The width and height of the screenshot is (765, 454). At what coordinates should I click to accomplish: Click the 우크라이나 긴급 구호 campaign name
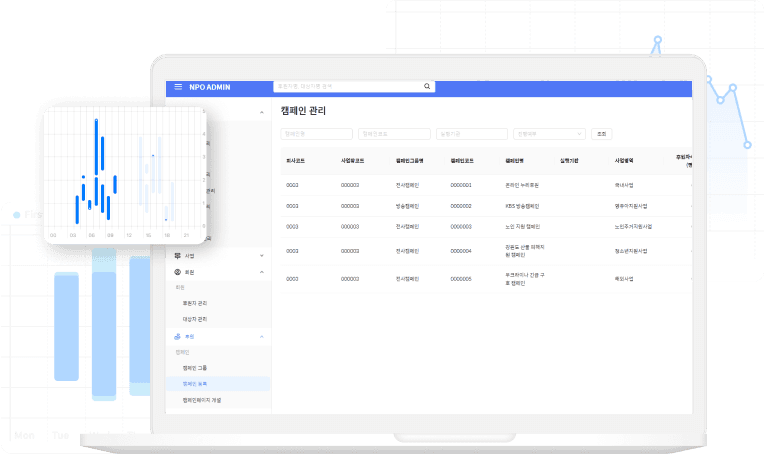pos(524,279)
